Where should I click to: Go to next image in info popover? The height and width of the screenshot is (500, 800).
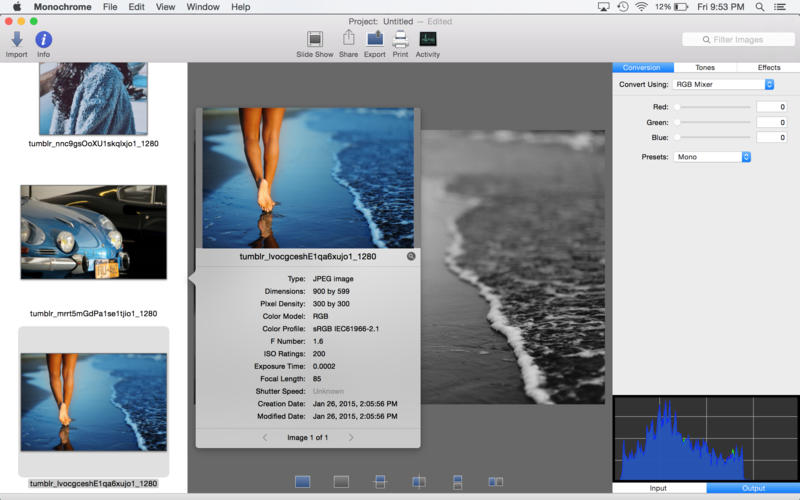(x=351, y=437)
